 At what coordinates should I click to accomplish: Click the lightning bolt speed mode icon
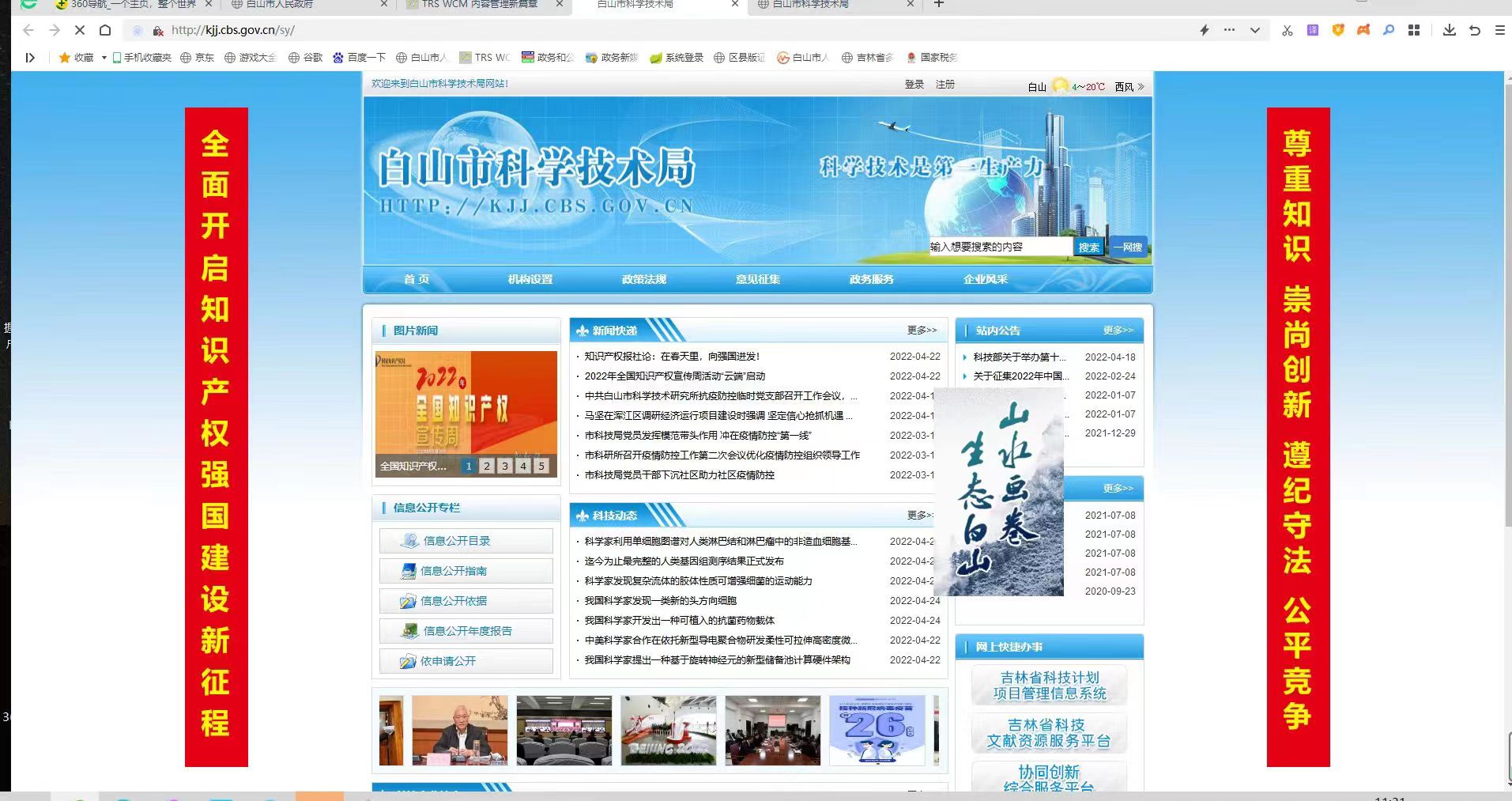1204,30
